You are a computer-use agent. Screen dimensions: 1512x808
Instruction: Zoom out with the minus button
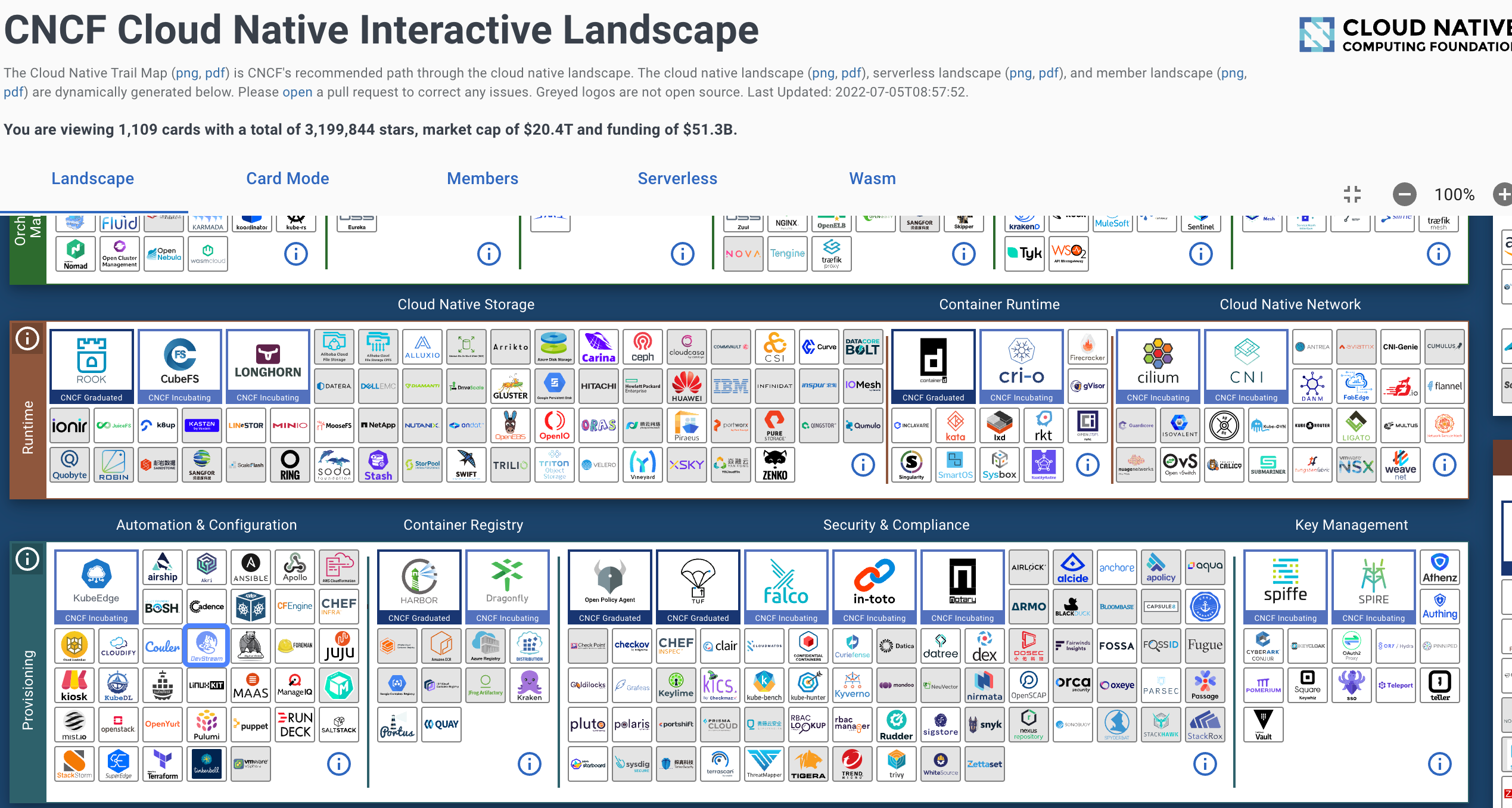click(x=1404, y=194)
